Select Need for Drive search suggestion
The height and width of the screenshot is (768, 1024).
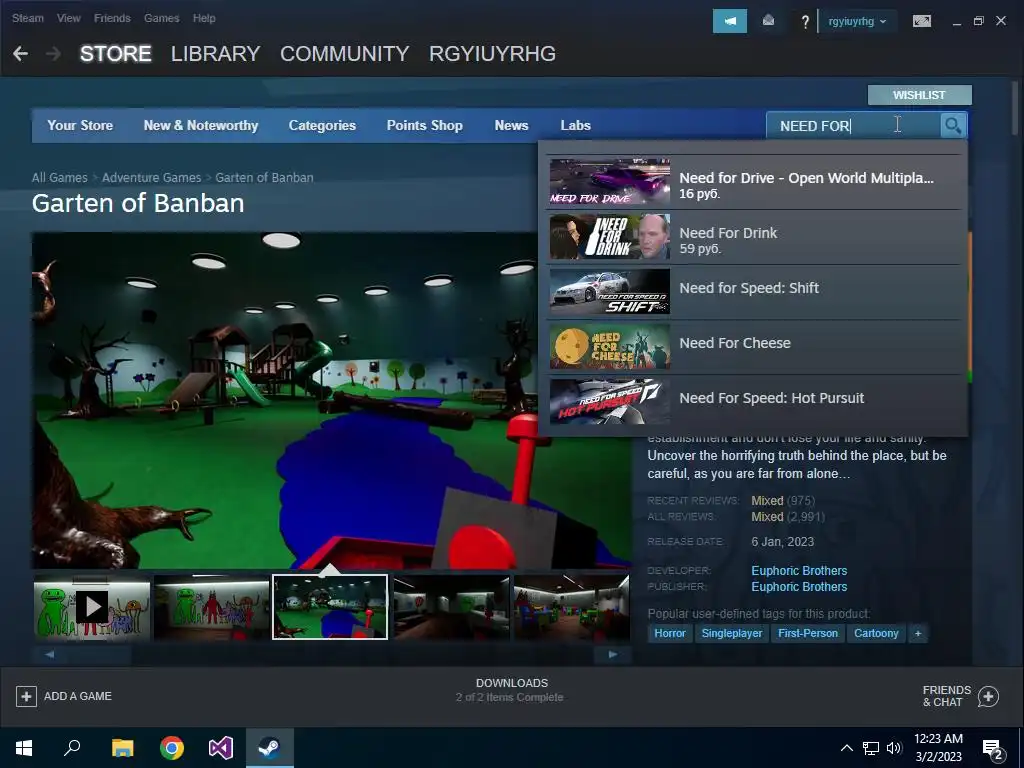[753, 182]
